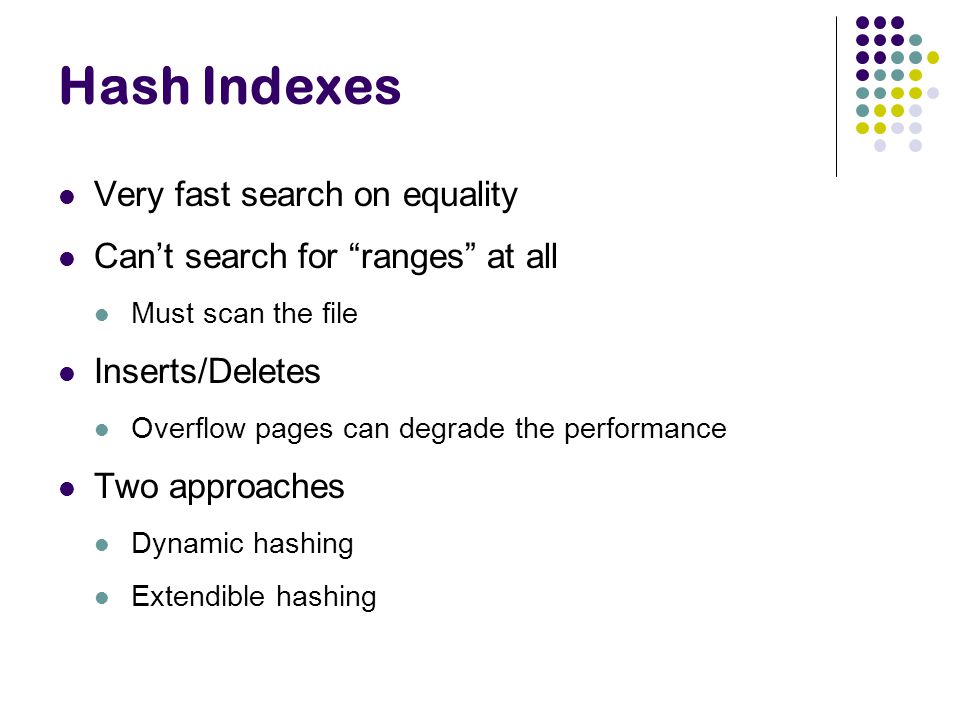960x720 pixels.
Task: Click the yellow dot in the decoration's third row
Action: click(933, 58)
